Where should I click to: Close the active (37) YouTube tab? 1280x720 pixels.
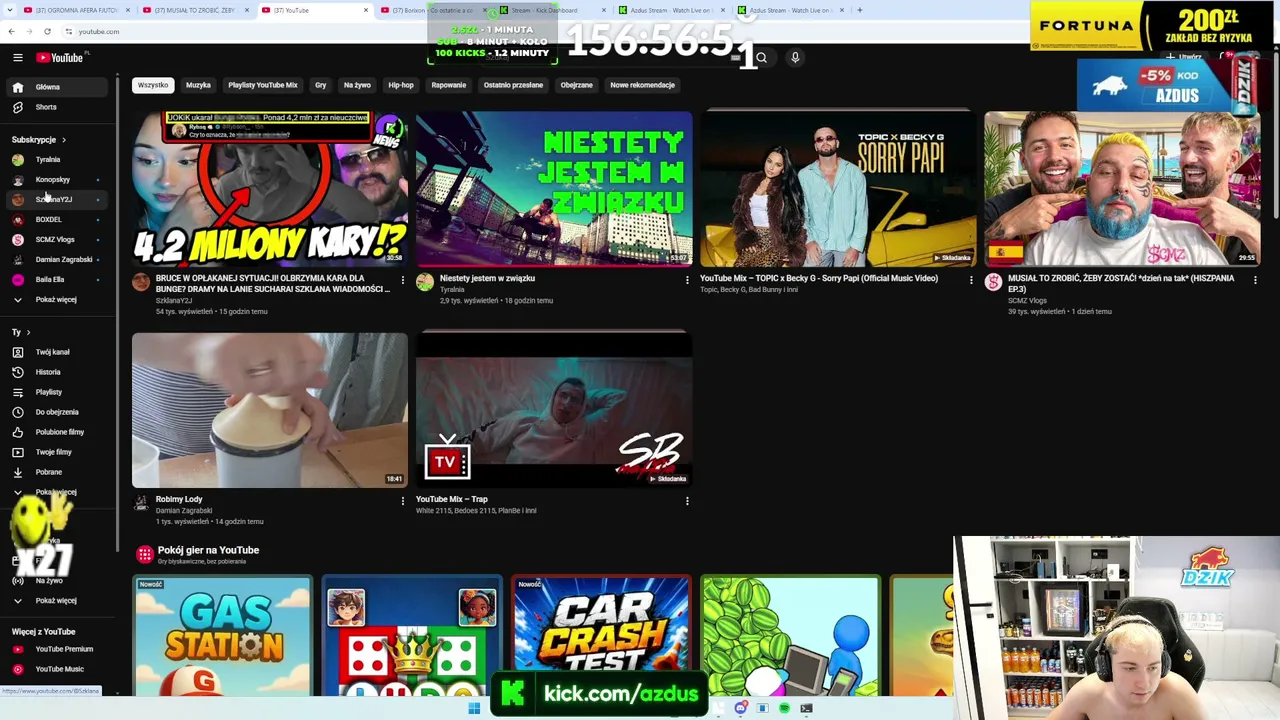366,10
